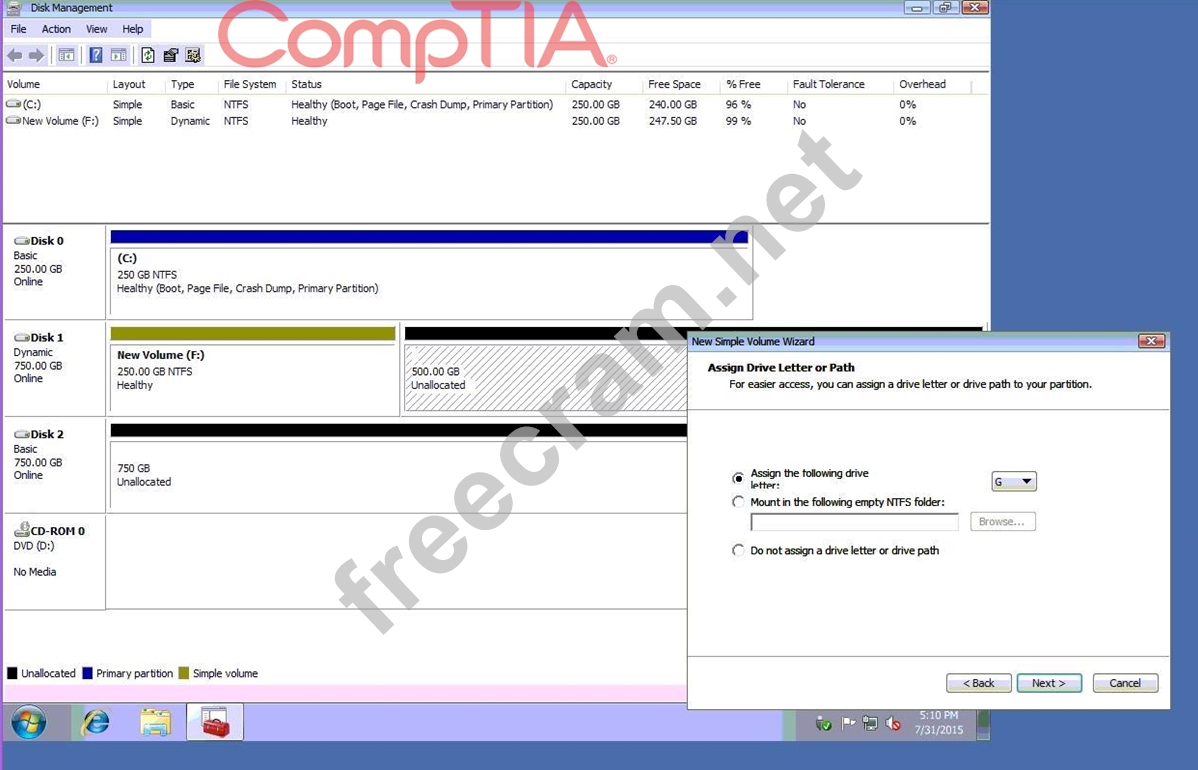
Task: Cancel the New Simple Volume Wizard
Action: (x=1125, y=683)
